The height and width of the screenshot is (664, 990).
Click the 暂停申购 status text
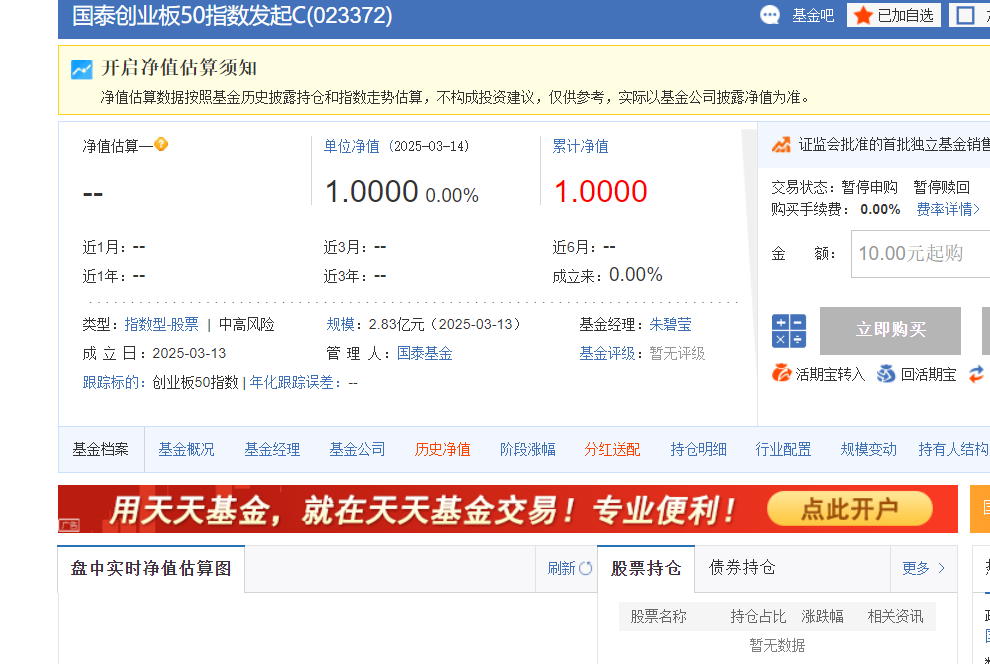pos(869,187)
